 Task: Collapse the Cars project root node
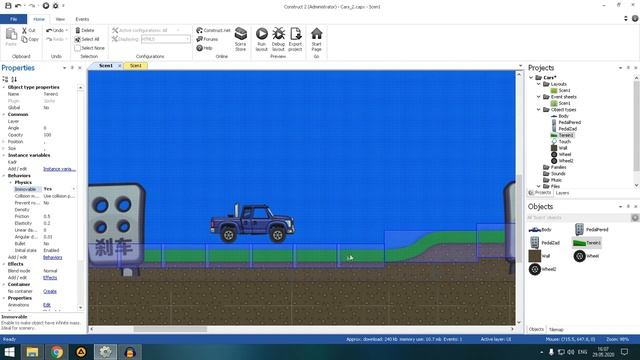click(531, 78)
